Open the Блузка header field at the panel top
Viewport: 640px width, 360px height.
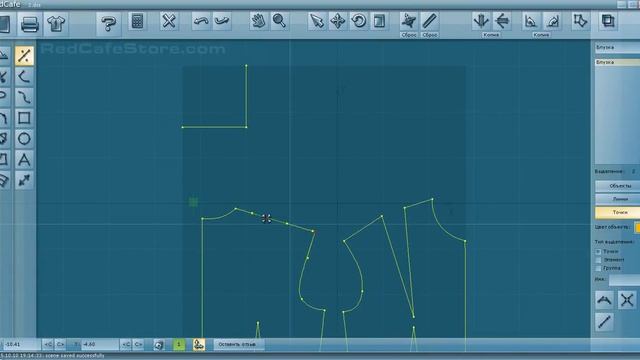click(x=617, y=47)
